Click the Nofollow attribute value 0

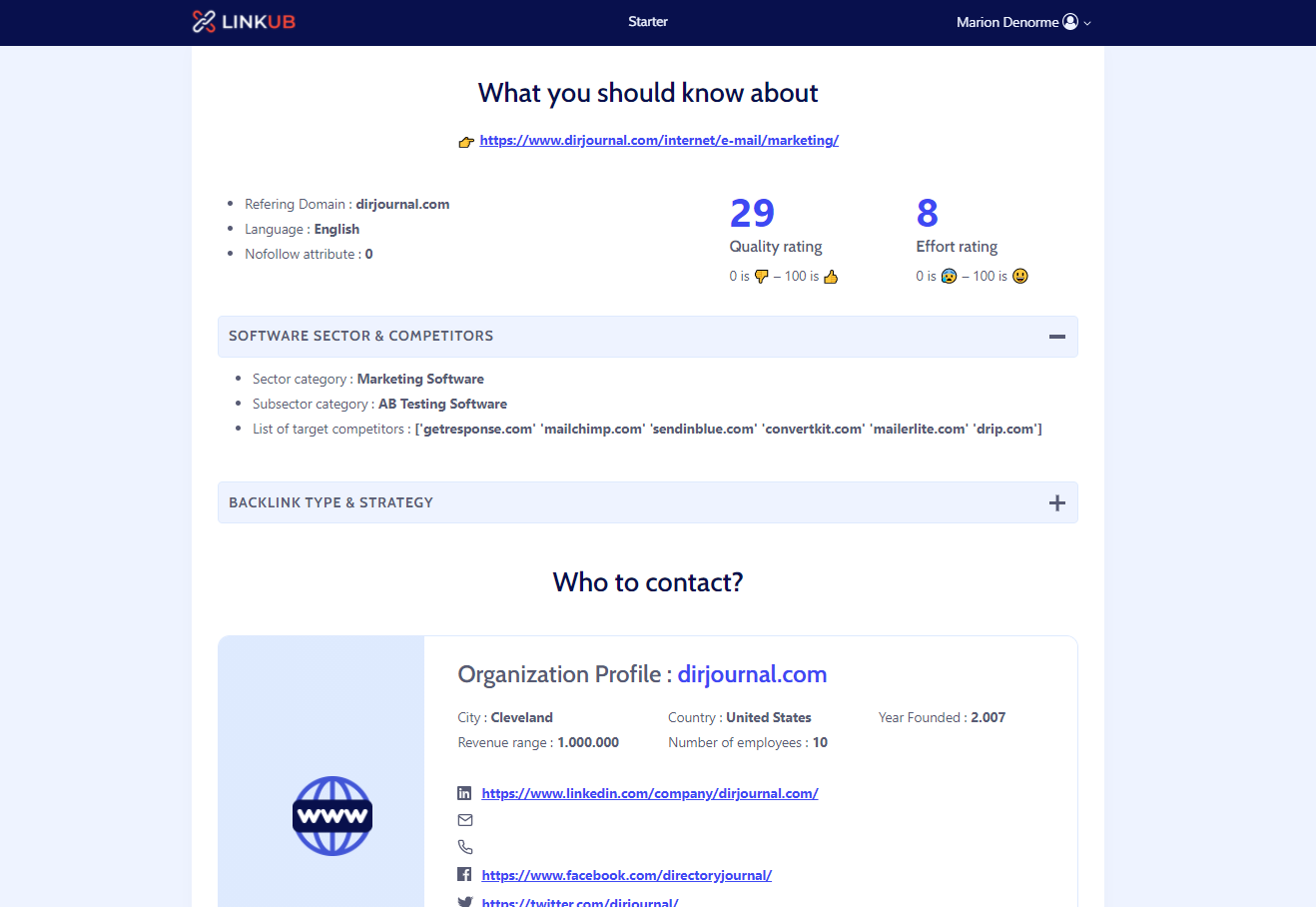click(369, 254)
